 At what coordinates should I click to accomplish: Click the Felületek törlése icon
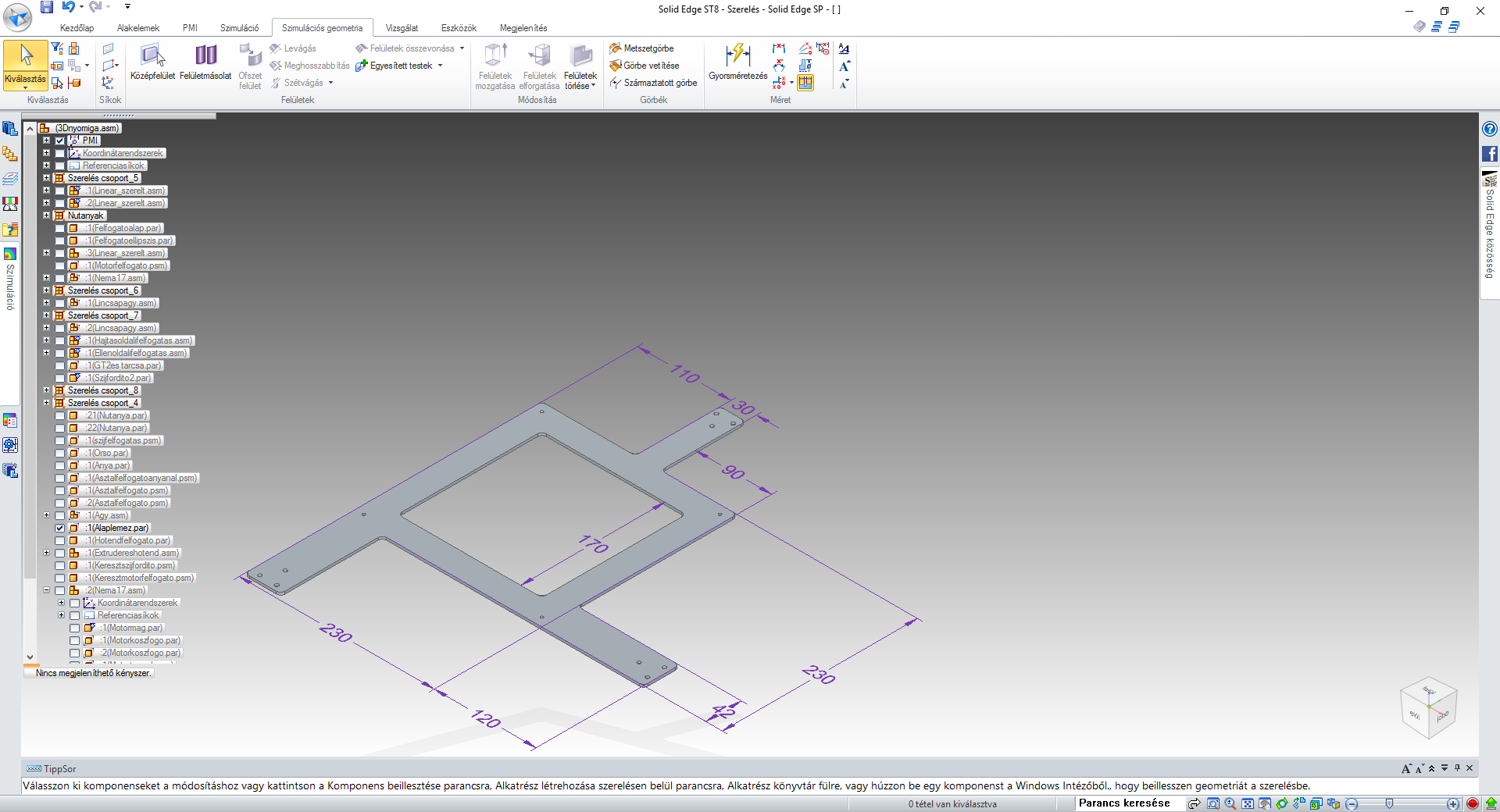580,56
